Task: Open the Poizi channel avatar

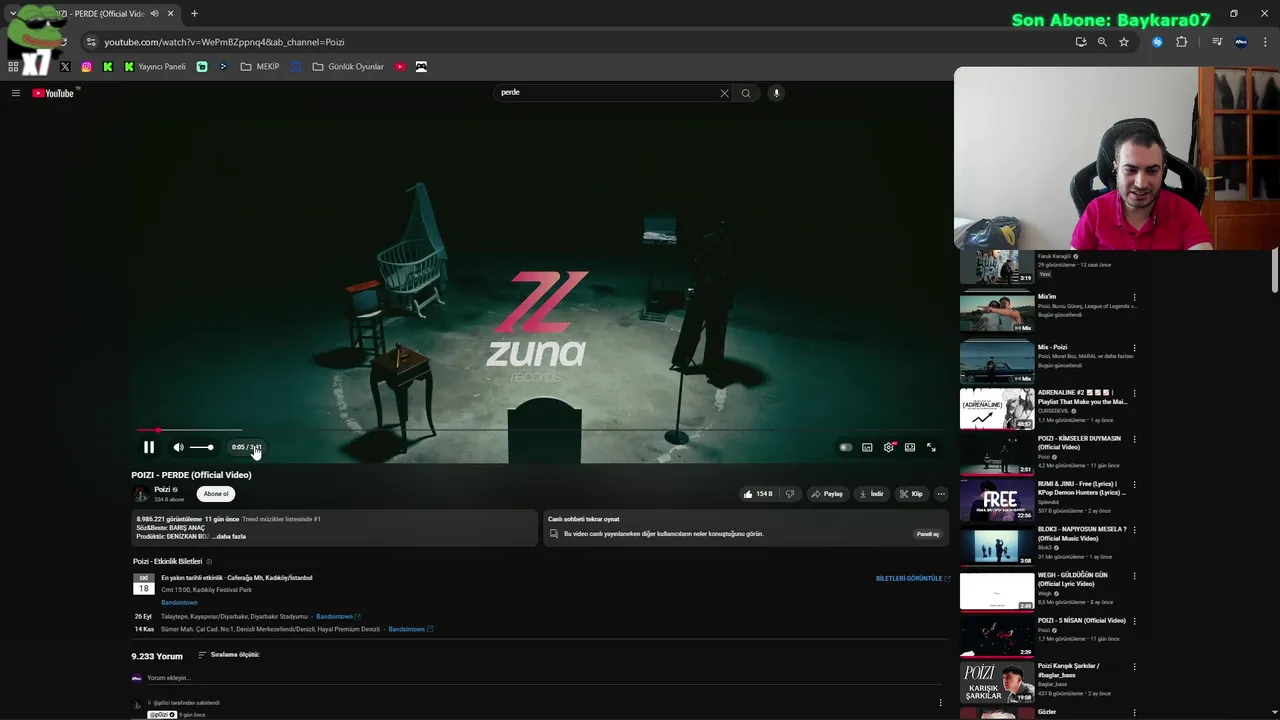Action: click(141, 494)
